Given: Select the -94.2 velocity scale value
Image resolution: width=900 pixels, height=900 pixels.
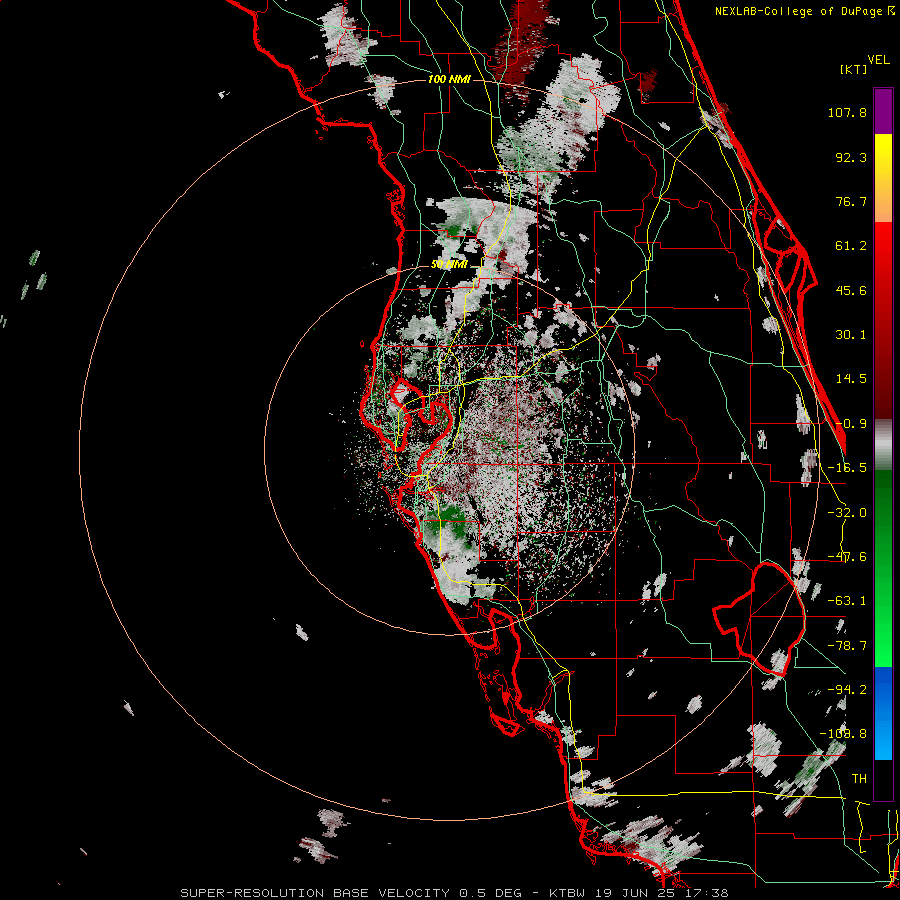Looking at the screenshot, I should (x=847, y=689).
